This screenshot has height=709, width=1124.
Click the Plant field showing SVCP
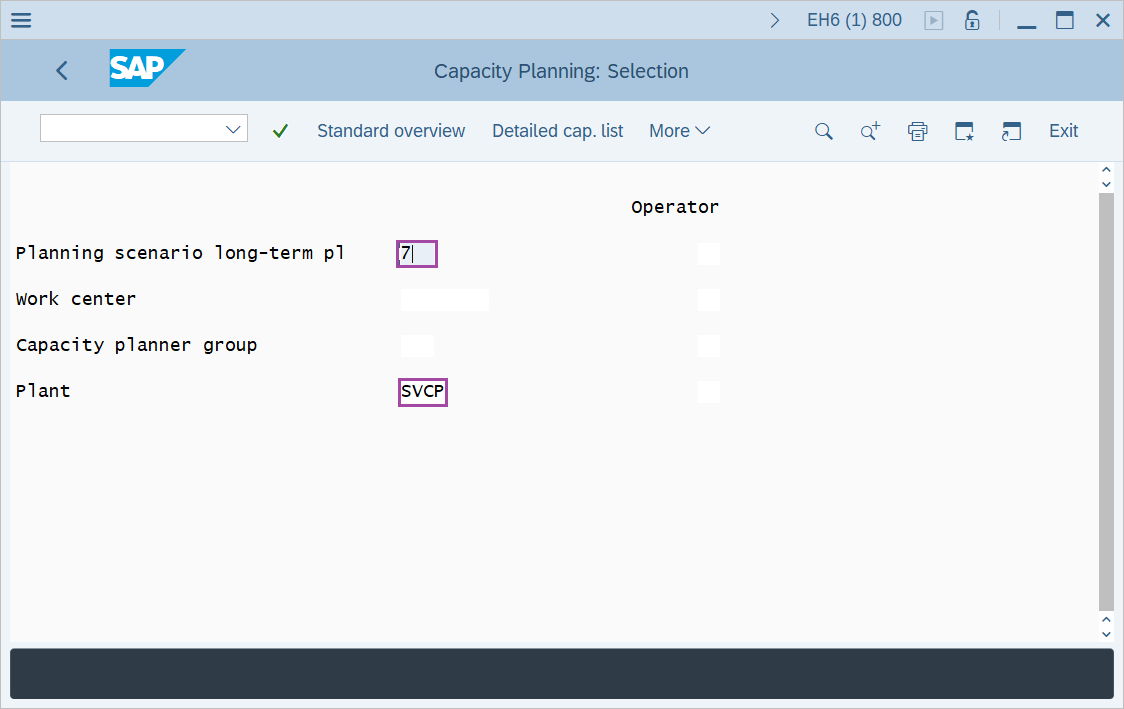point(421,391)
